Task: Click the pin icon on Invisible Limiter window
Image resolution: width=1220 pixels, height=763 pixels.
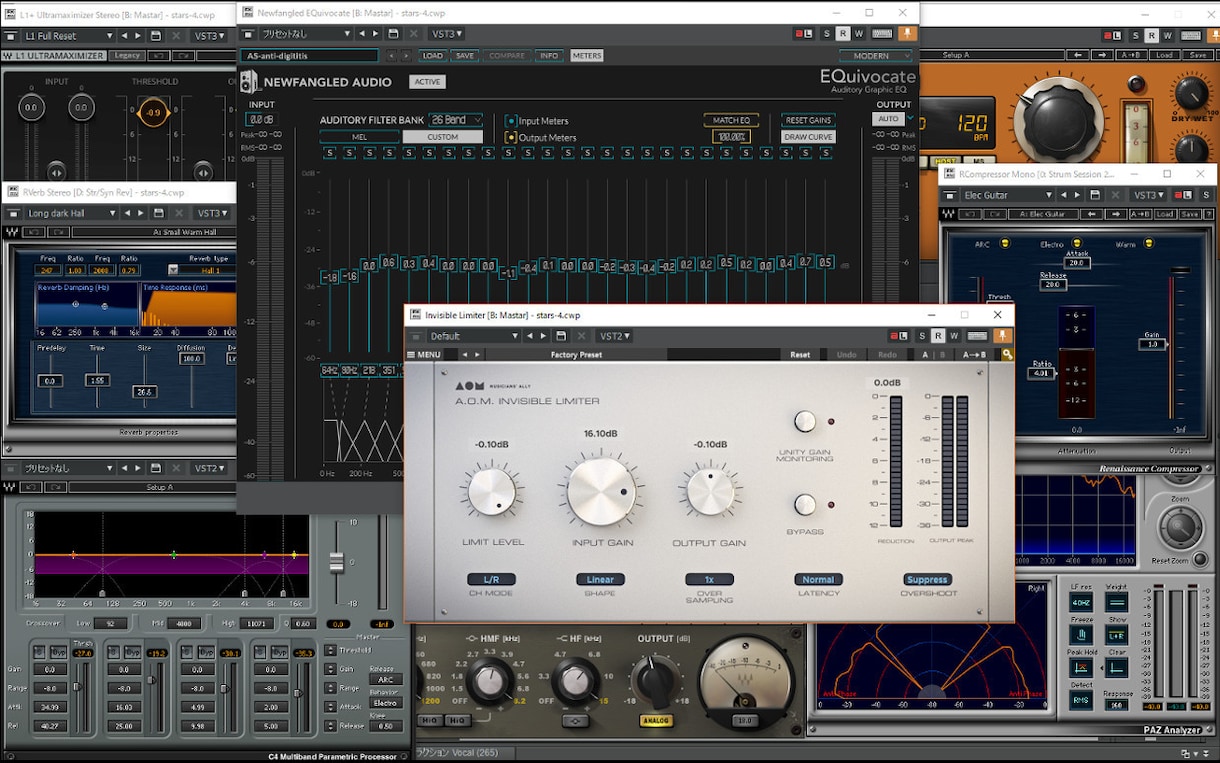Action: pos(1003,336)
